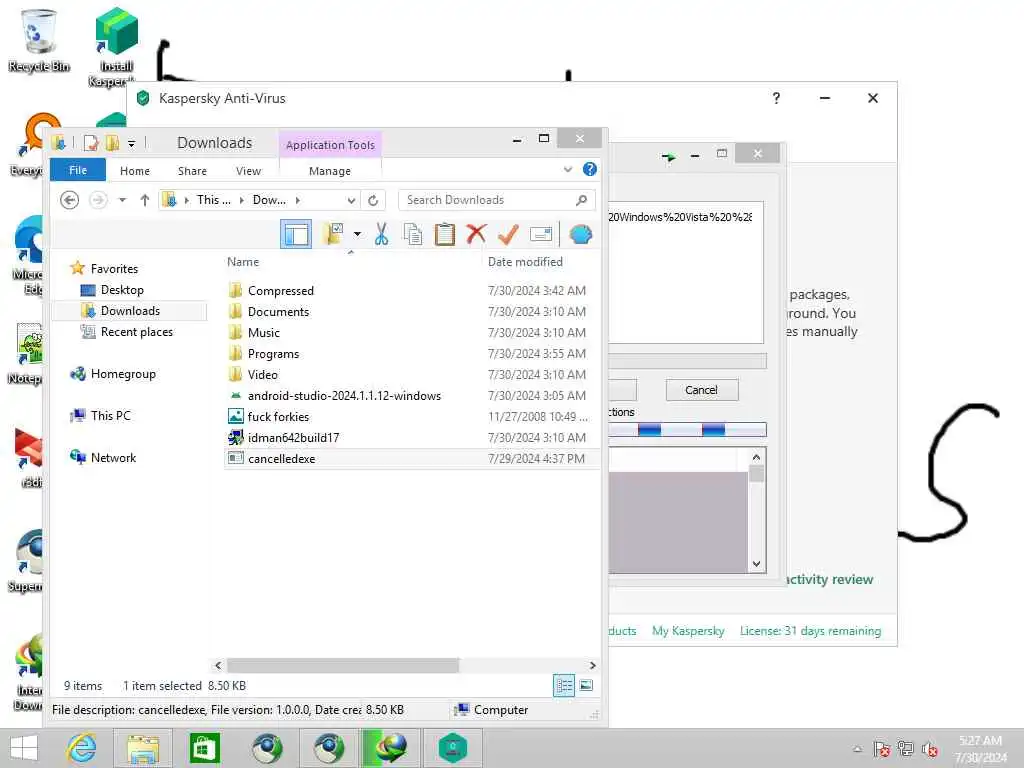The height and width of the screenshot is (768, 1024).
Task: Open the Windows Store taskbar icon
Action: click(x=204, y=748)
